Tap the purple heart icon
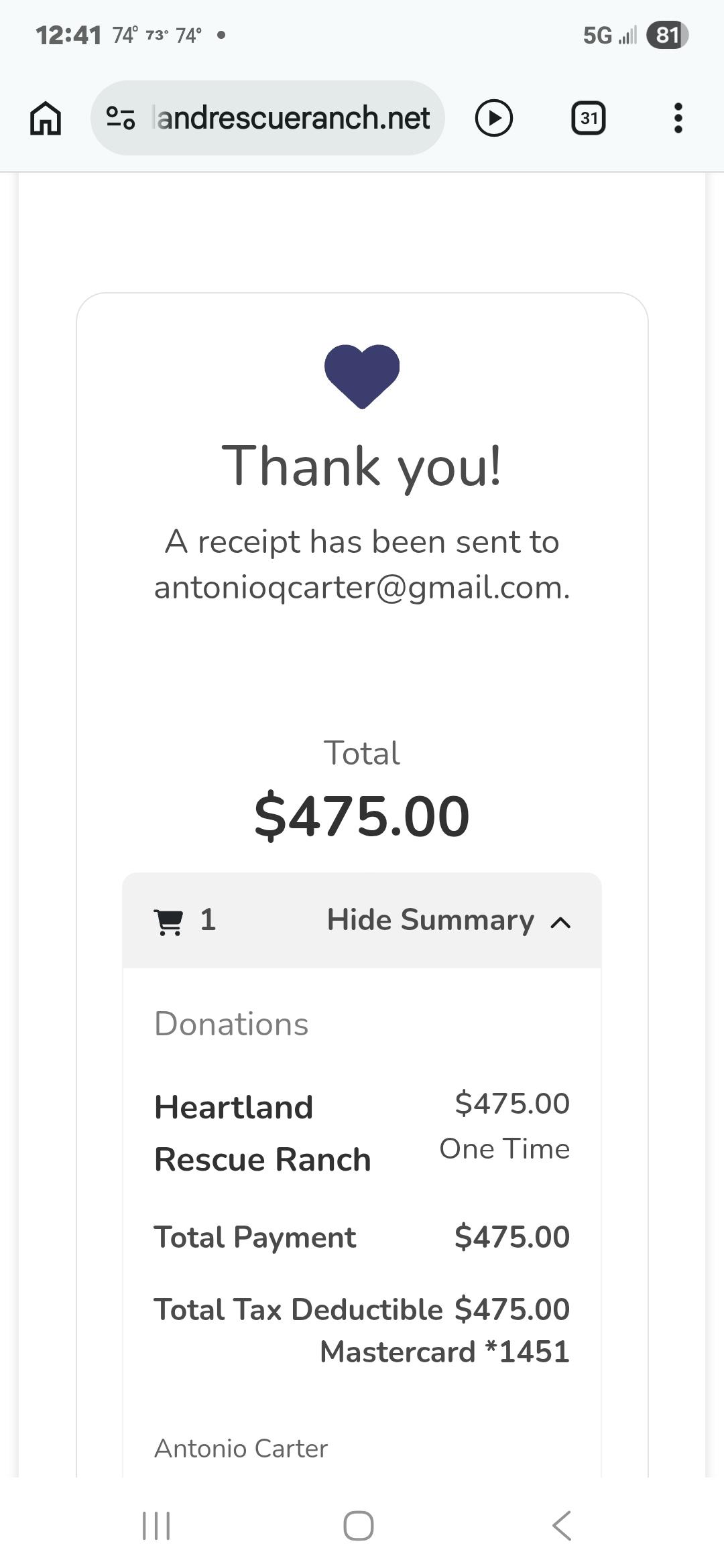The height and width of the screenshot is (1568, 724). tap(362, 375)
